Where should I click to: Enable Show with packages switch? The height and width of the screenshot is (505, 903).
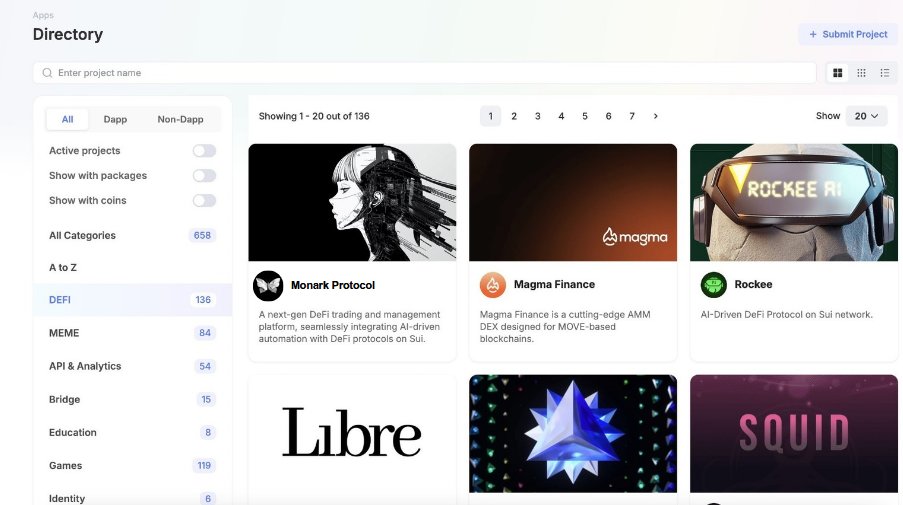204,176
